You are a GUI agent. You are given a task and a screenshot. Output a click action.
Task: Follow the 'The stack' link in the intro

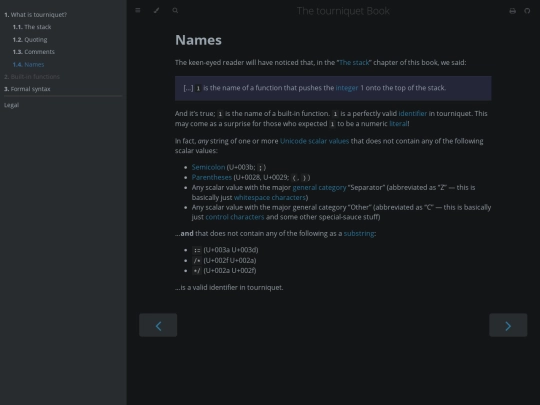[354, 62]
